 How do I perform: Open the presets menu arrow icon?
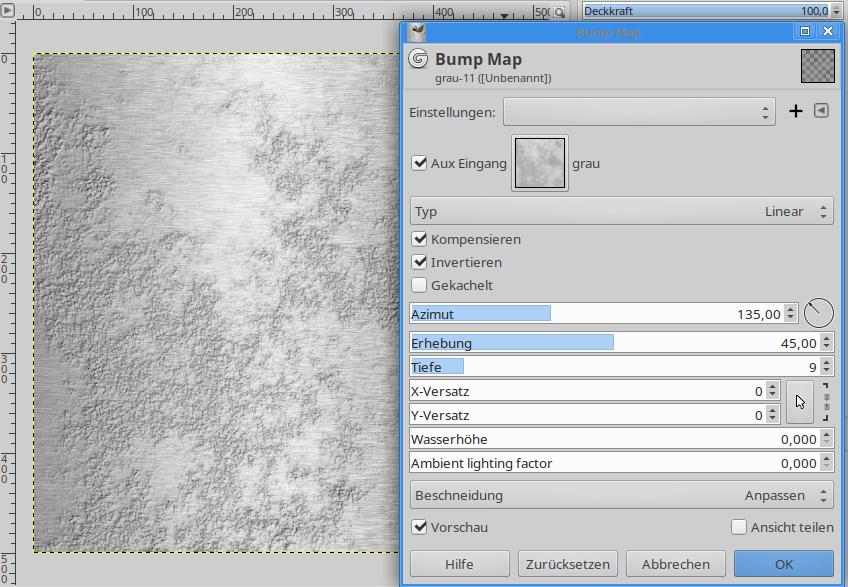821,111
